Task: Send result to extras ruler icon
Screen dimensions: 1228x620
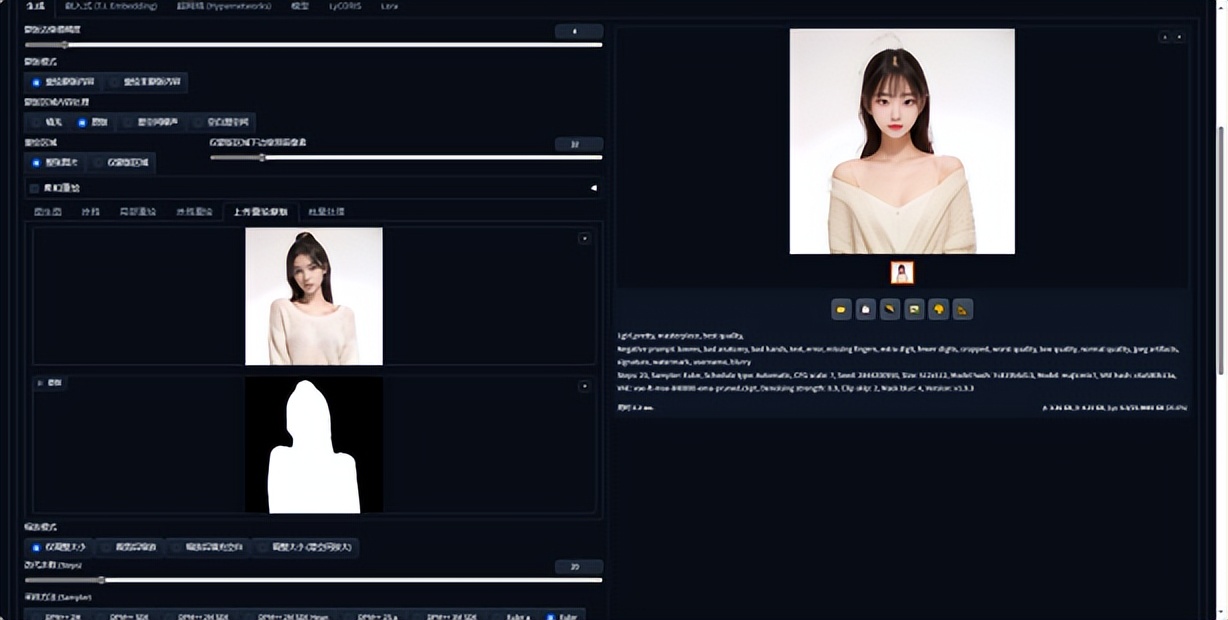Action: pyautogui.click(x=962, y=310)
